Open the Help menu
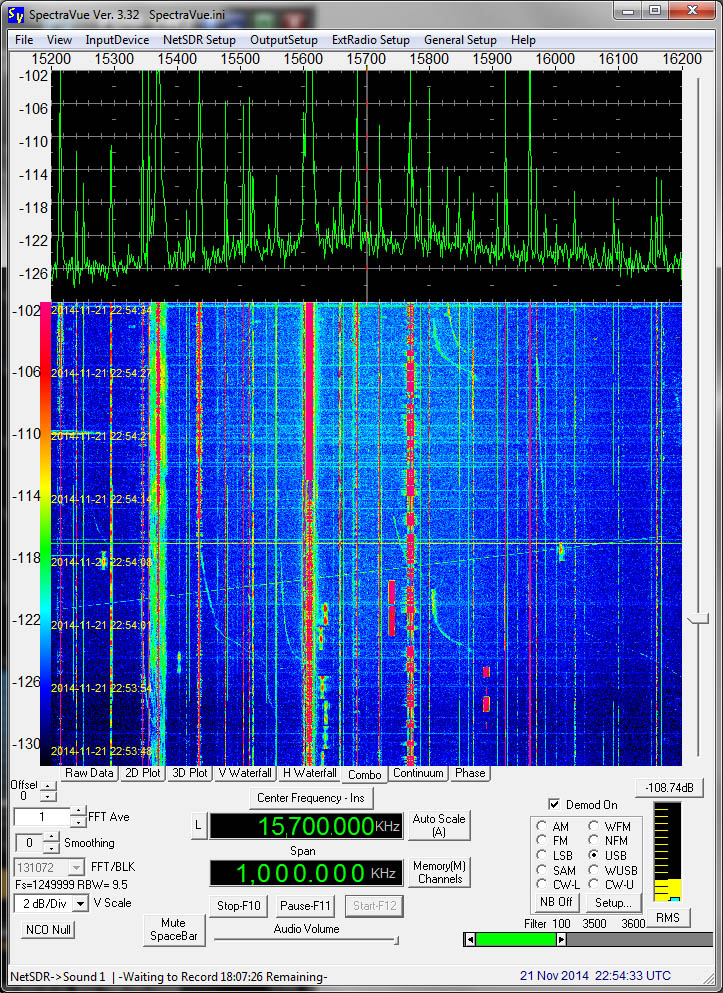The image size is (723, 993). click(x=523, y=40)
